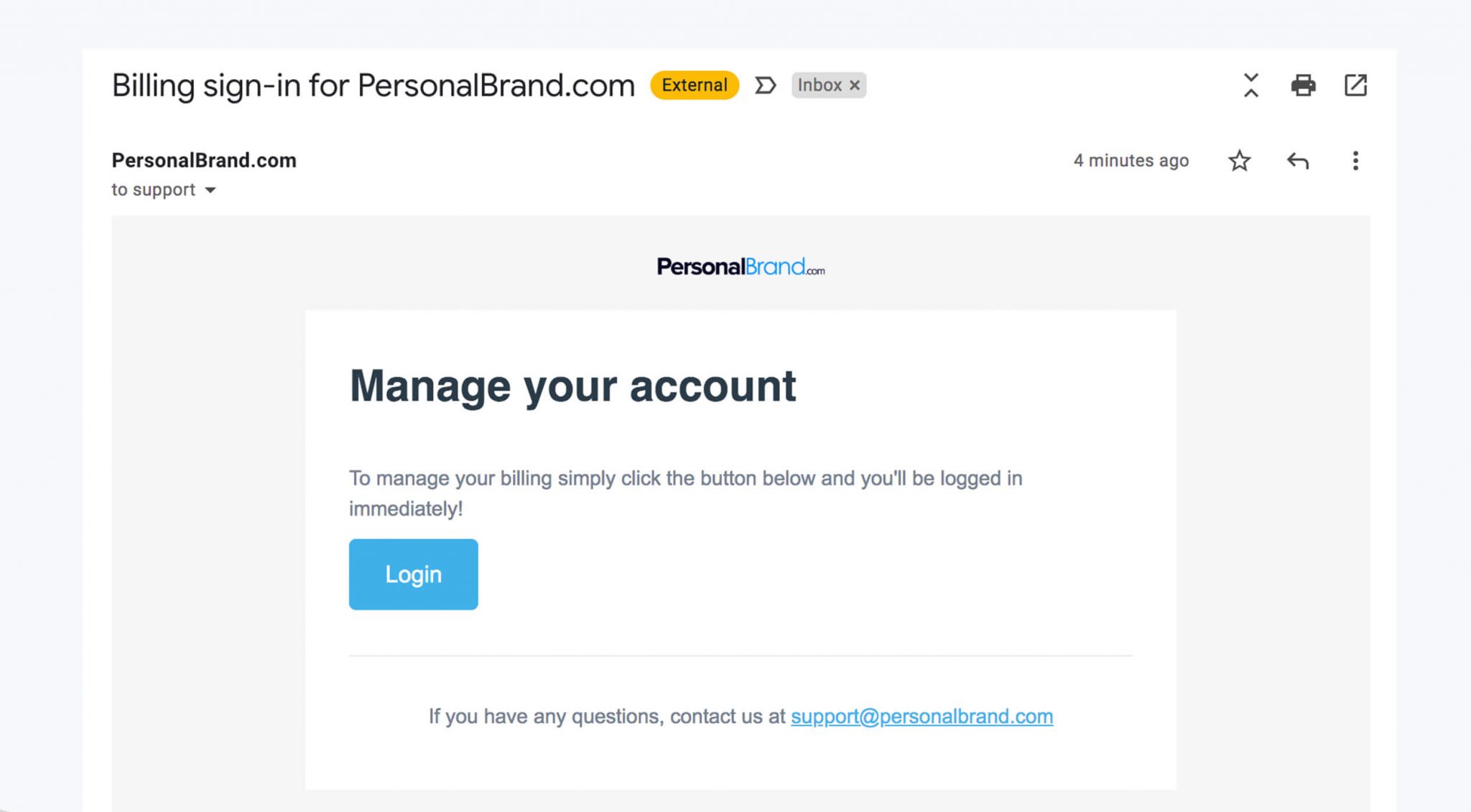The width and height of the screenshot is (1471, 812).
Task: Star this message
Action: point(1239,161)
